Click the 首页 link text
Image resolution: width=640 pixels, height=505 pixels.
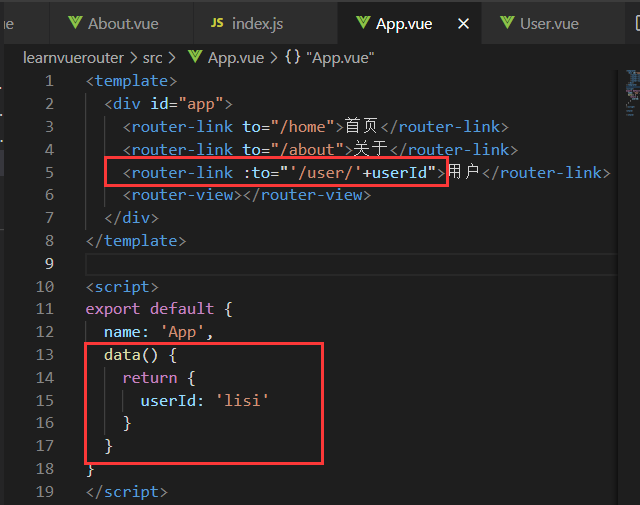(x=361, y=126)
